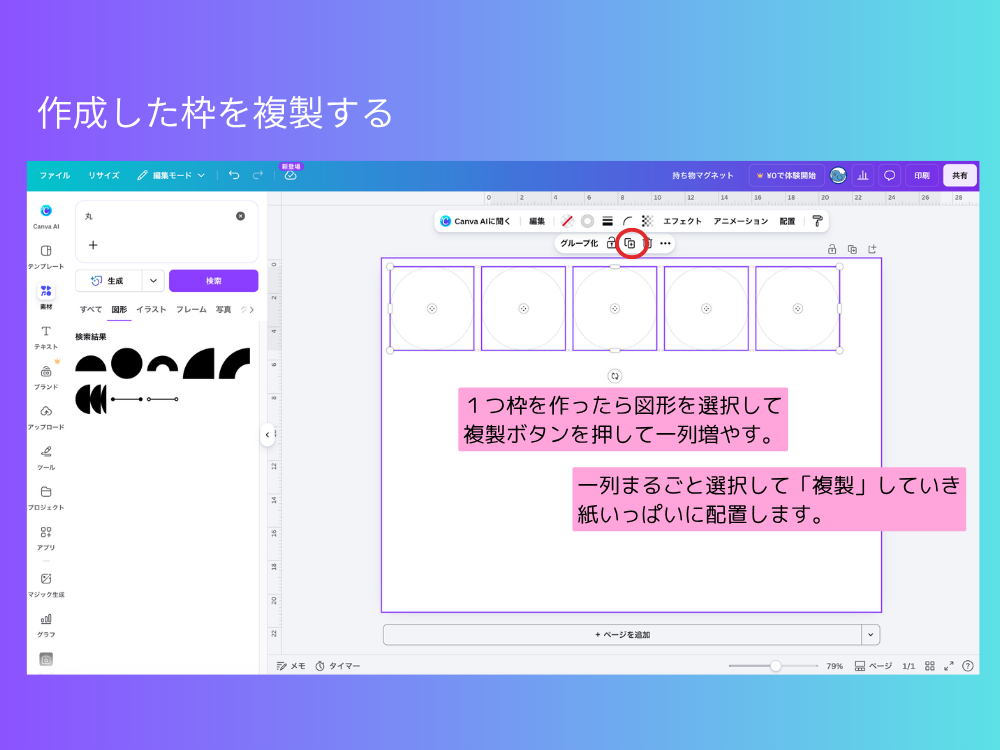The height and width of the screenshot is (750, 1000).
Task: Click the + ページを追加 add page button
Action: pos(622,635)
